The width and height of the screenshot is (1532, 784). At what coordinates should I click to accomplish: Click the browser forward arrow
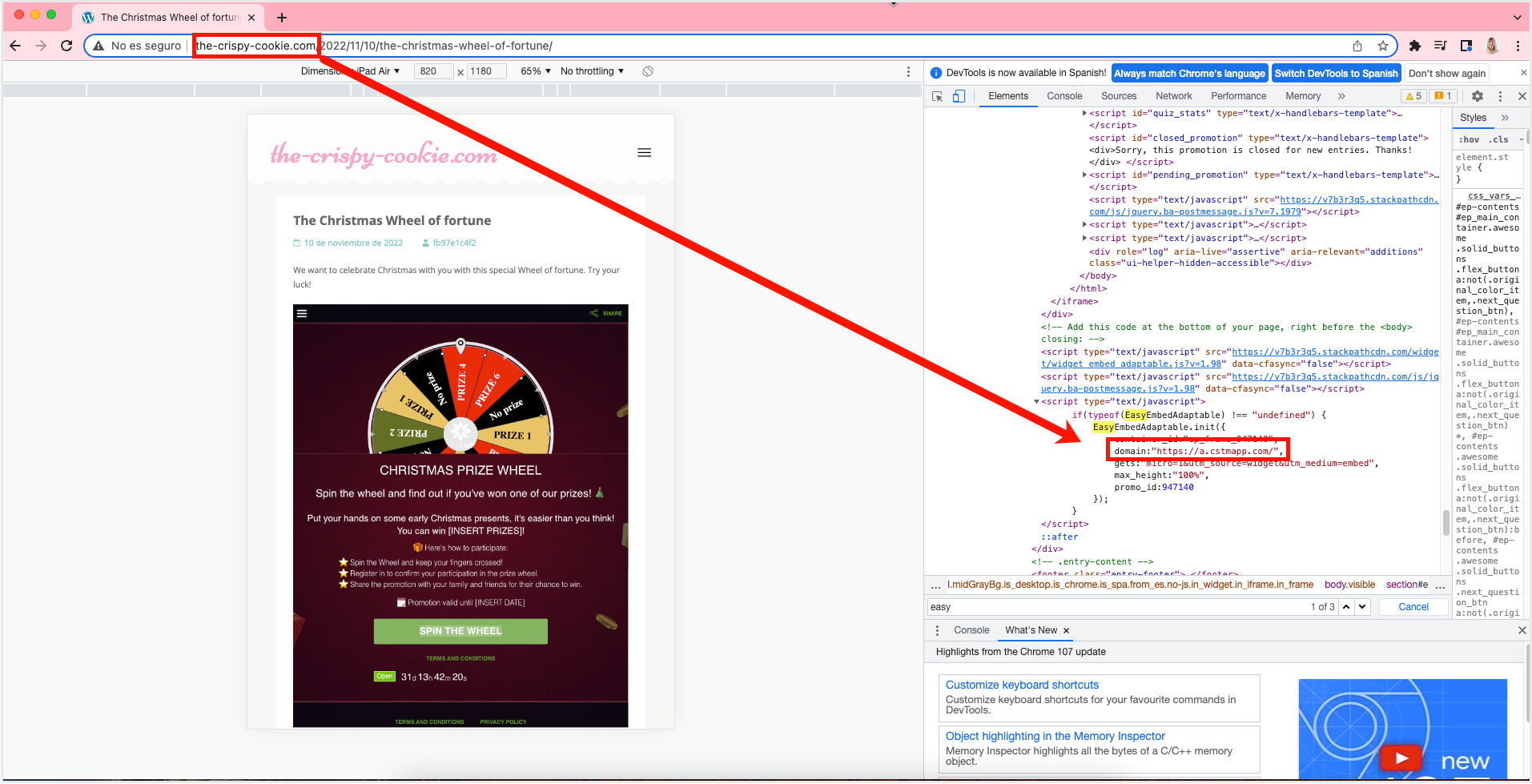[41, 46]
